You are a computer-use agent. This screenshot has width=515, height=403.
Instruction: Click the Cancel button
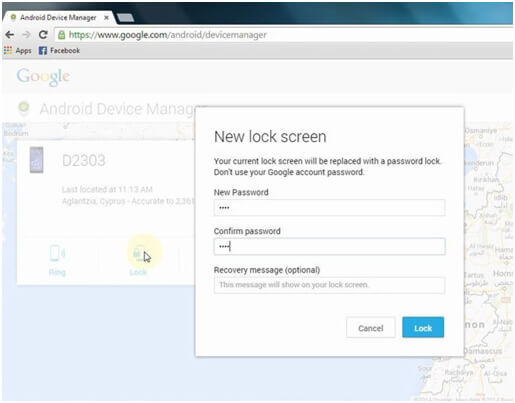tap(371, 328)
